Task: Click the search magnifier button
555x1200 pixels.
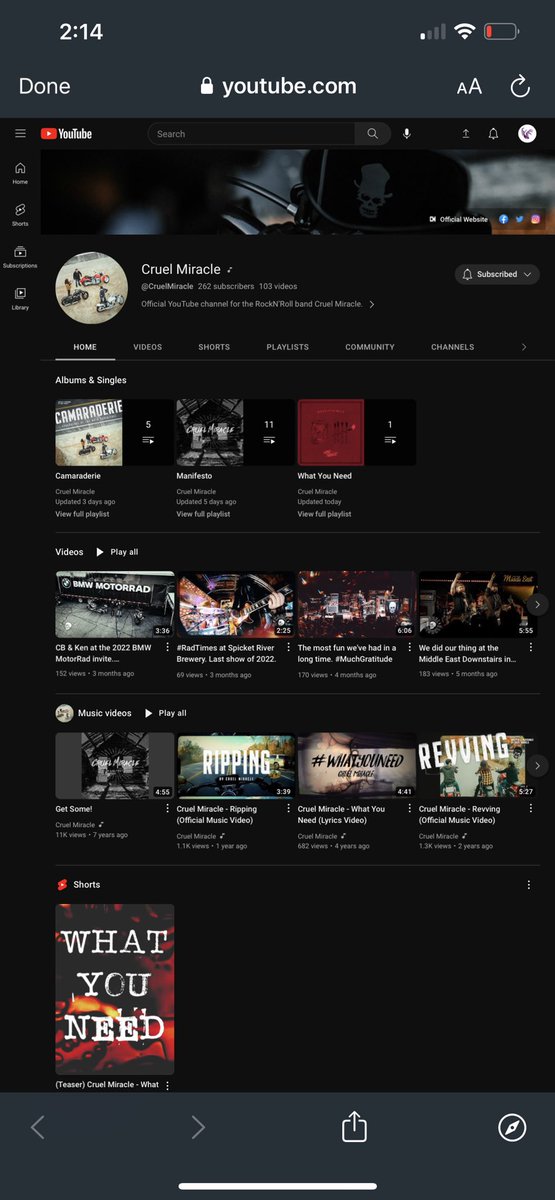Action: pyautogui.click(x=373, y=134)
